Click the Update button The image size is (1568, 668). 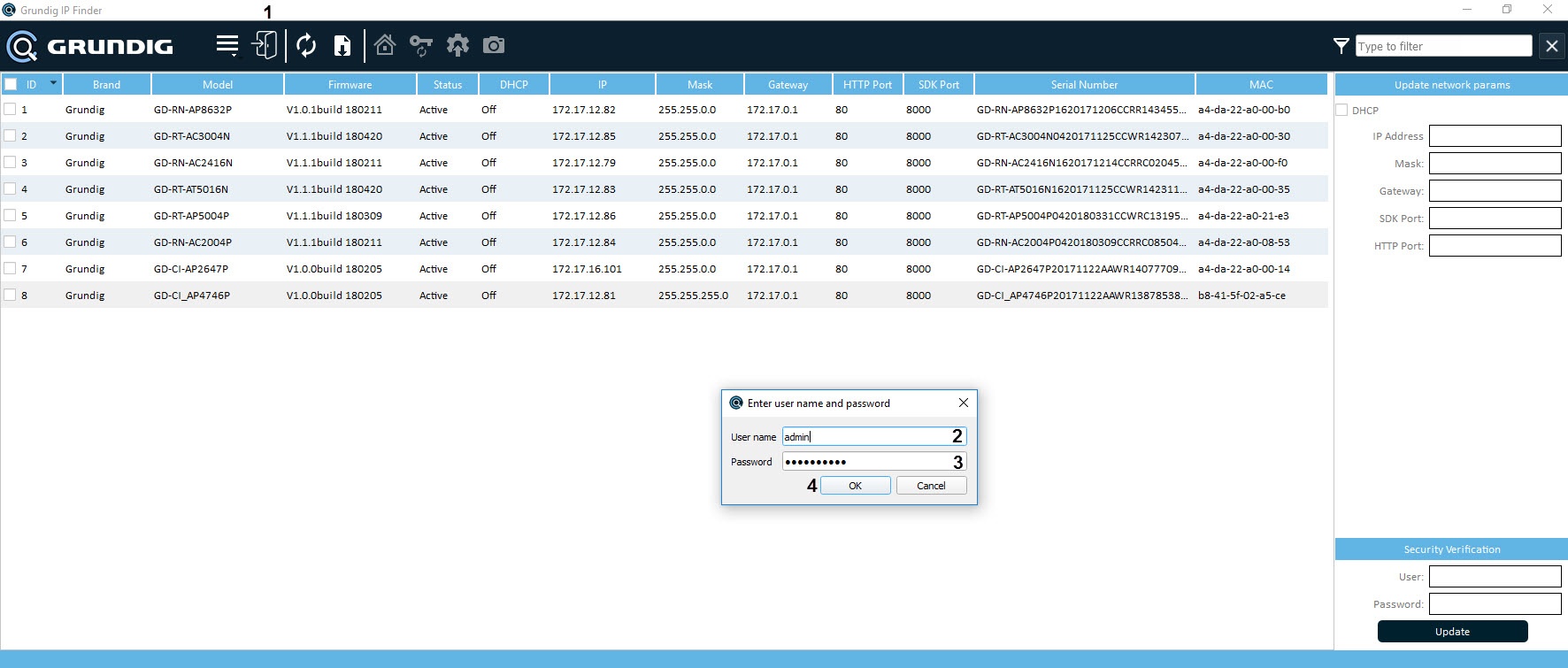[1452, 632]
